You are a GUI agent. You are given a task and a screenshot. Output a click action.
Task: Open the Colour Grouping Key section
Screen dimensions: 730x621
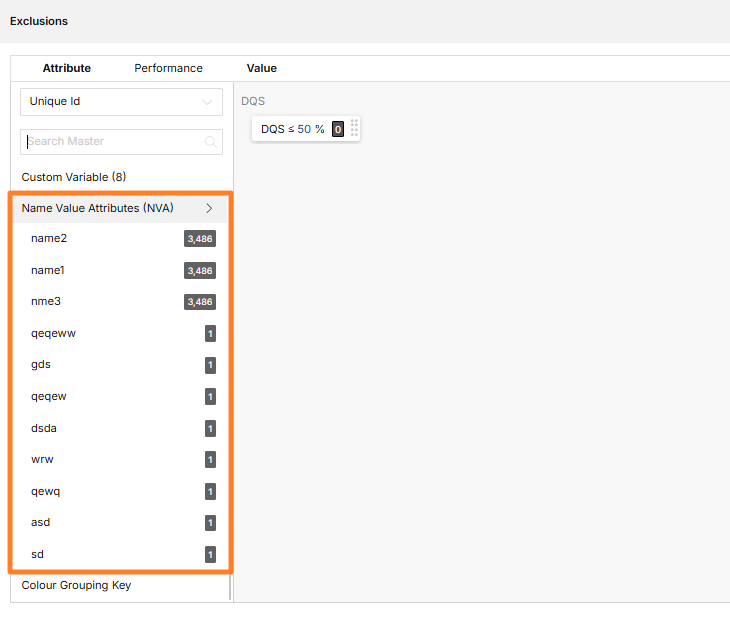tap(76, 585)
